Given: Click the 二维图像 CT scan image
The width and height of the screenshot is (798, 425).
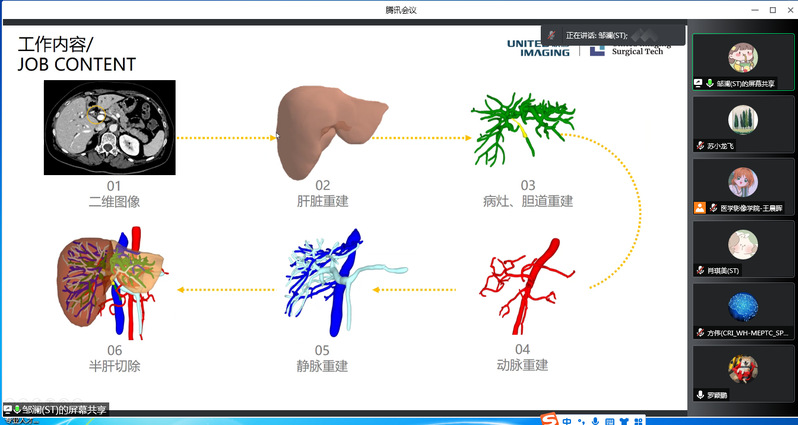Looking at the screenshot, I should [109, 127].
